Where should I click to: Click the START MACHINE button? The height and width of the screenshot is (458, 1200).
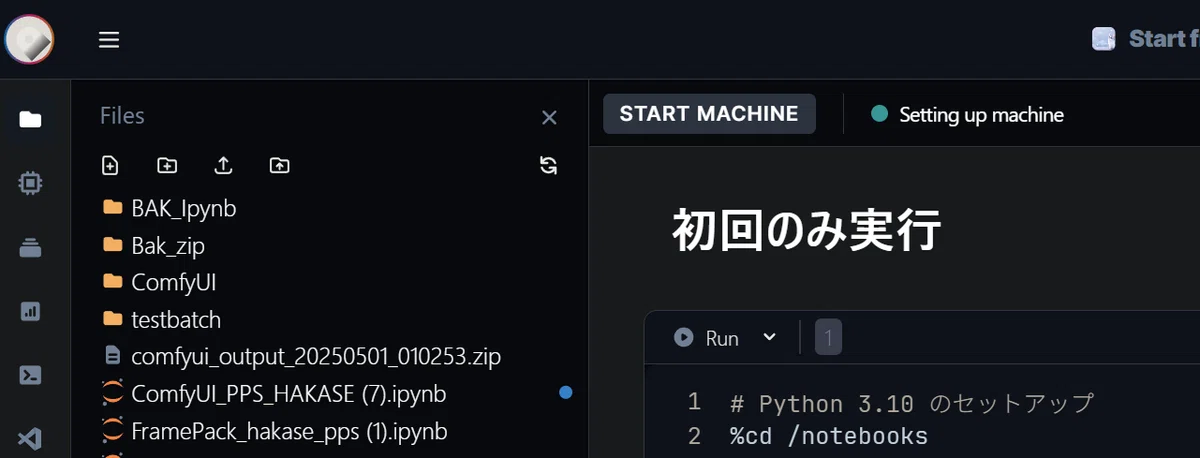pos(709,114)
